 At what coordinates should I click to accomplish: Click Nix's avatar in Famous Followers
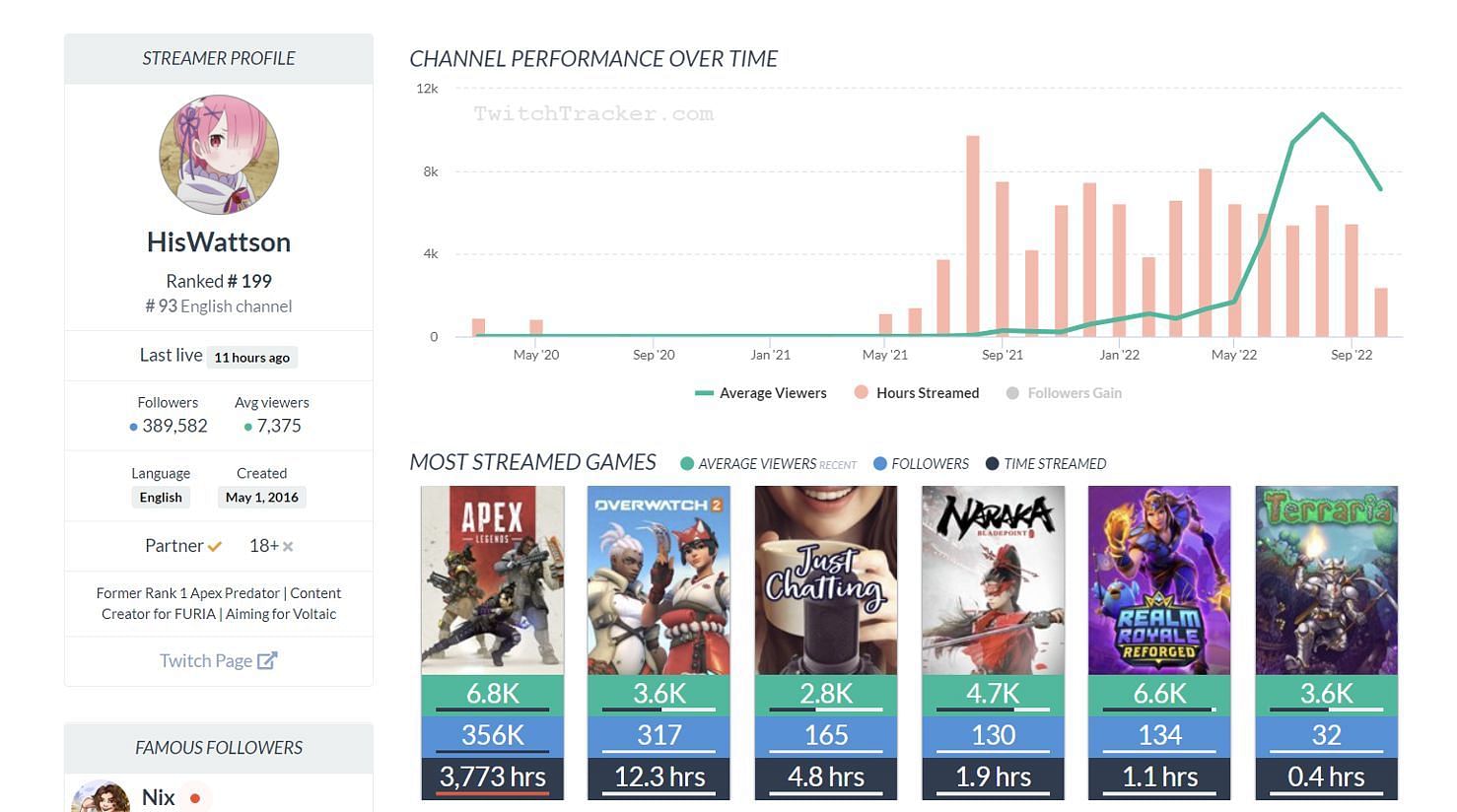(x=101, y=796)
